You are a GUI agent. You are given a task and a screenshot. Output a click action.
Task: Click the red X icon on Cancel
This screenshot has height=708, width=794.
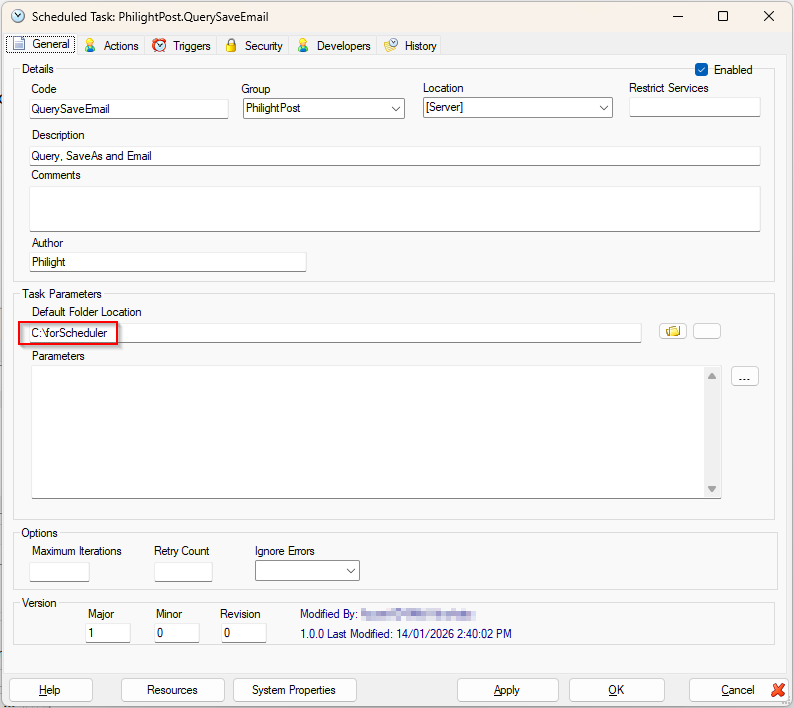point(777,690)
